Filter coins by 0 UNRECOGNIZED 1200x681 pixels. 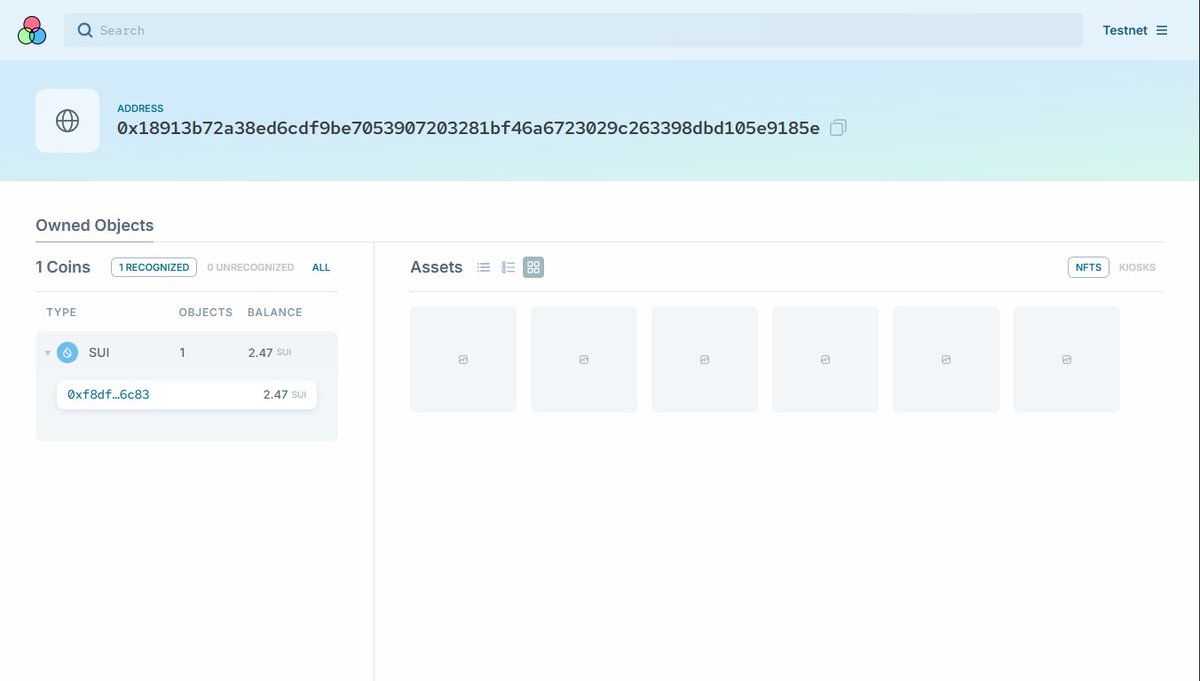[x=251, y=267]
